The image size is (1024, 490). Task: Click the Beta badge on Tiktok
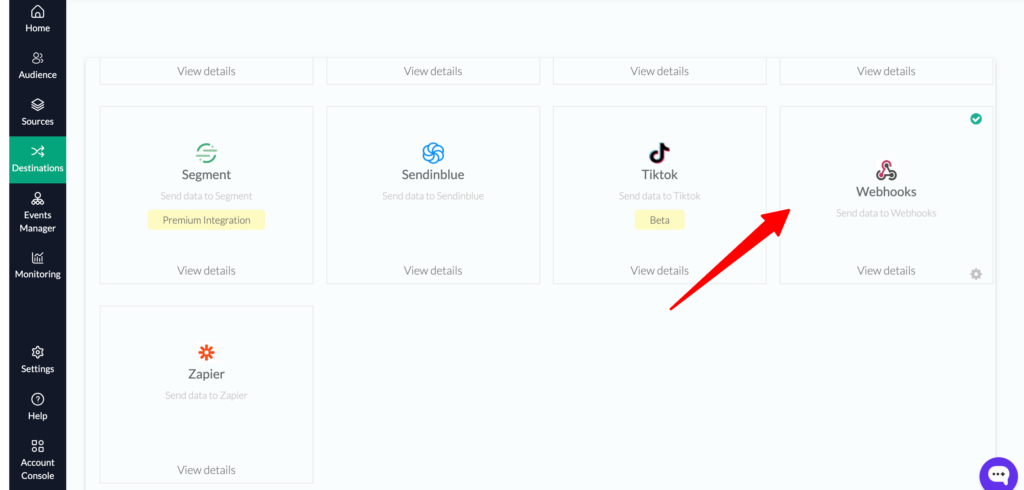(660, 220)
